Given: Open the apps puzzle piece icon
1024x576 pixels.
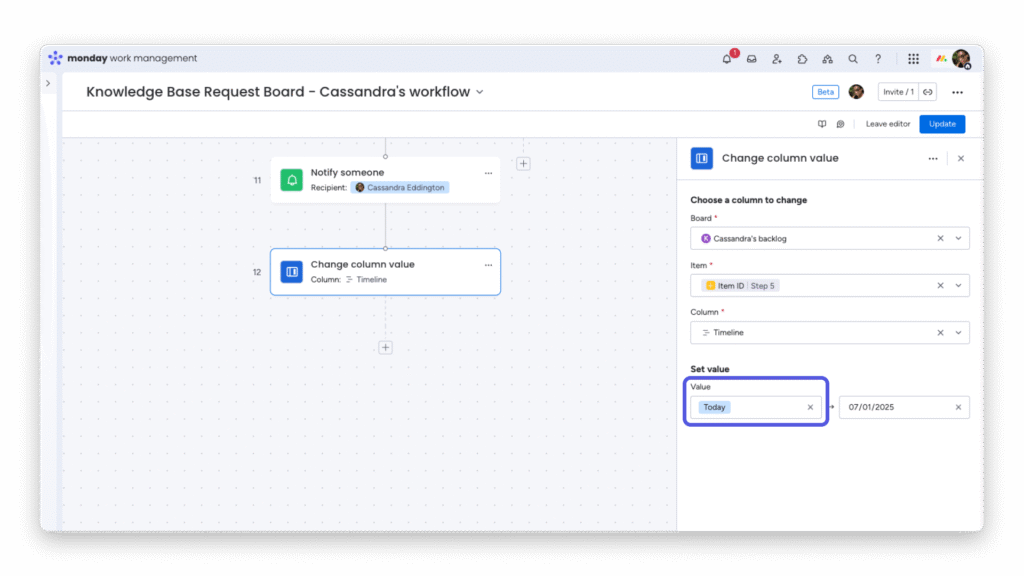Looking at the screenshot, I should pos(802,59).
